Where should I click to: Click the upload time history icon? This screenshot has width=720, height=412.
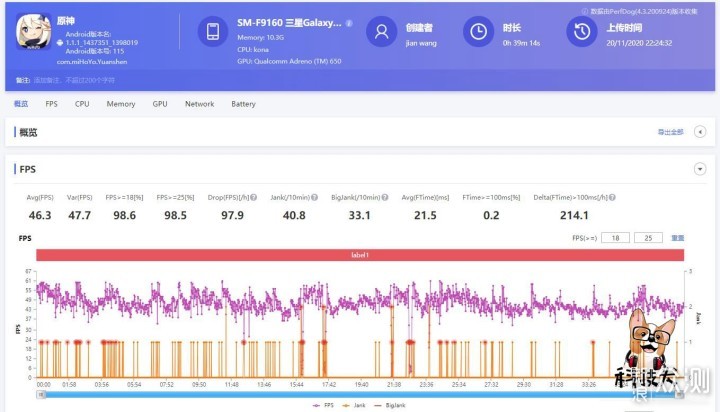tap(582, 31)
